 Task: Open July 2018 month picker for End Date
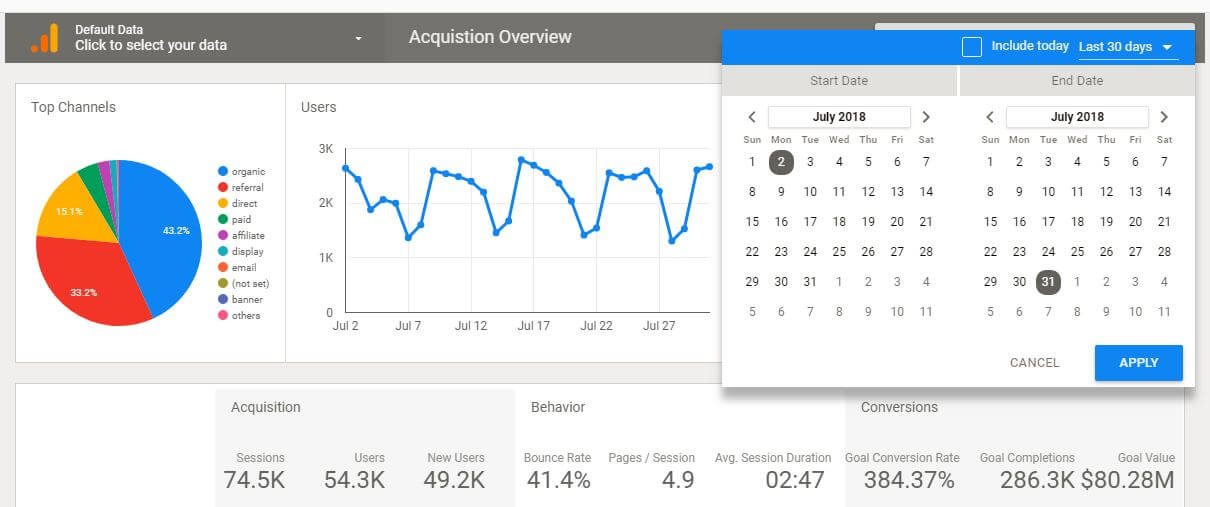(x=1077, y=117)
